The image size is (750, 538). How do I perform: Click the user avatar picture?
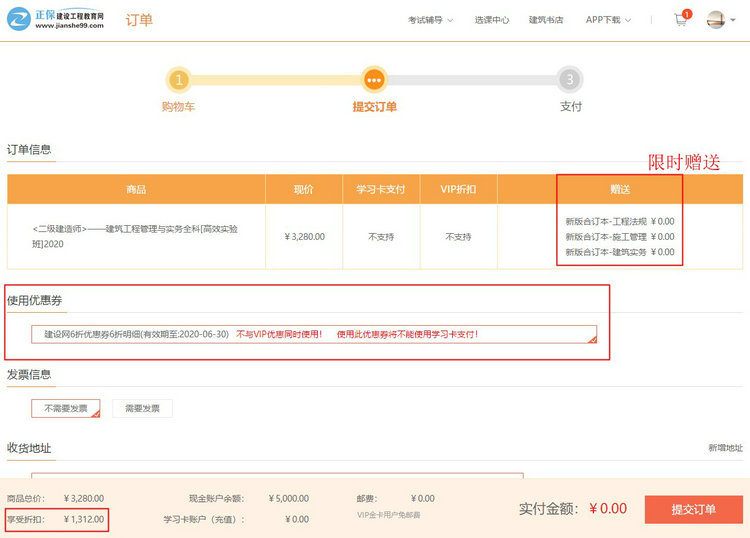[x=715, y=19]
